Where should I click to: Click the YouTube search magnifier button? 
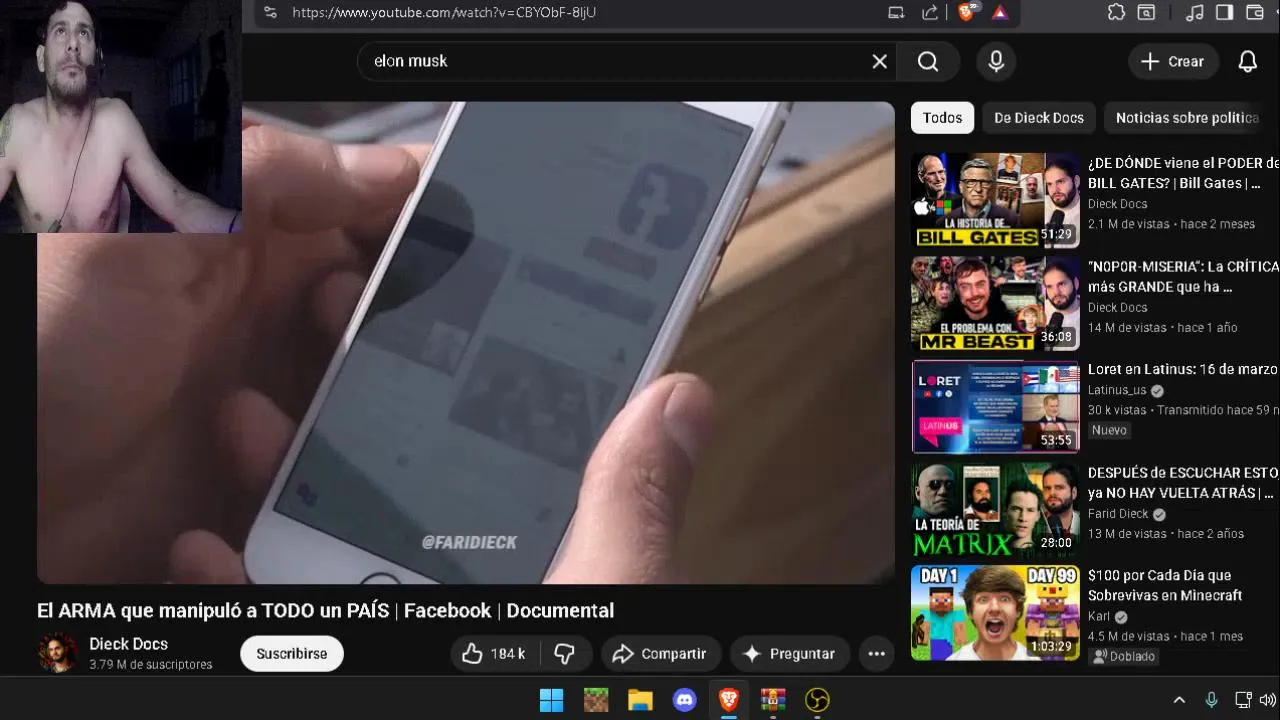point(928,61)
